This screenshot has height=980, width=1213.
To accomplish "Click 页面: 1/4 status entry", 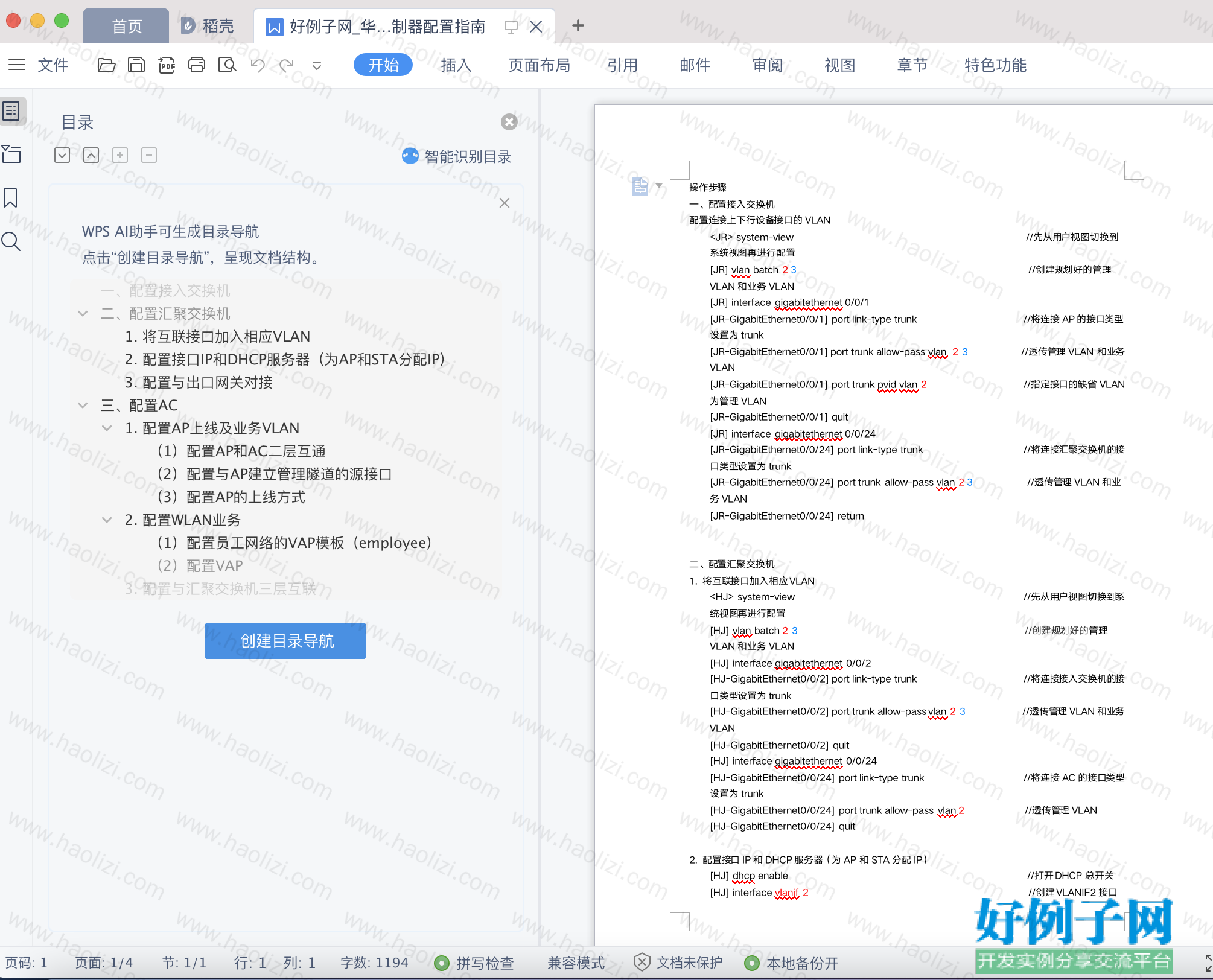I will [104, 962].
